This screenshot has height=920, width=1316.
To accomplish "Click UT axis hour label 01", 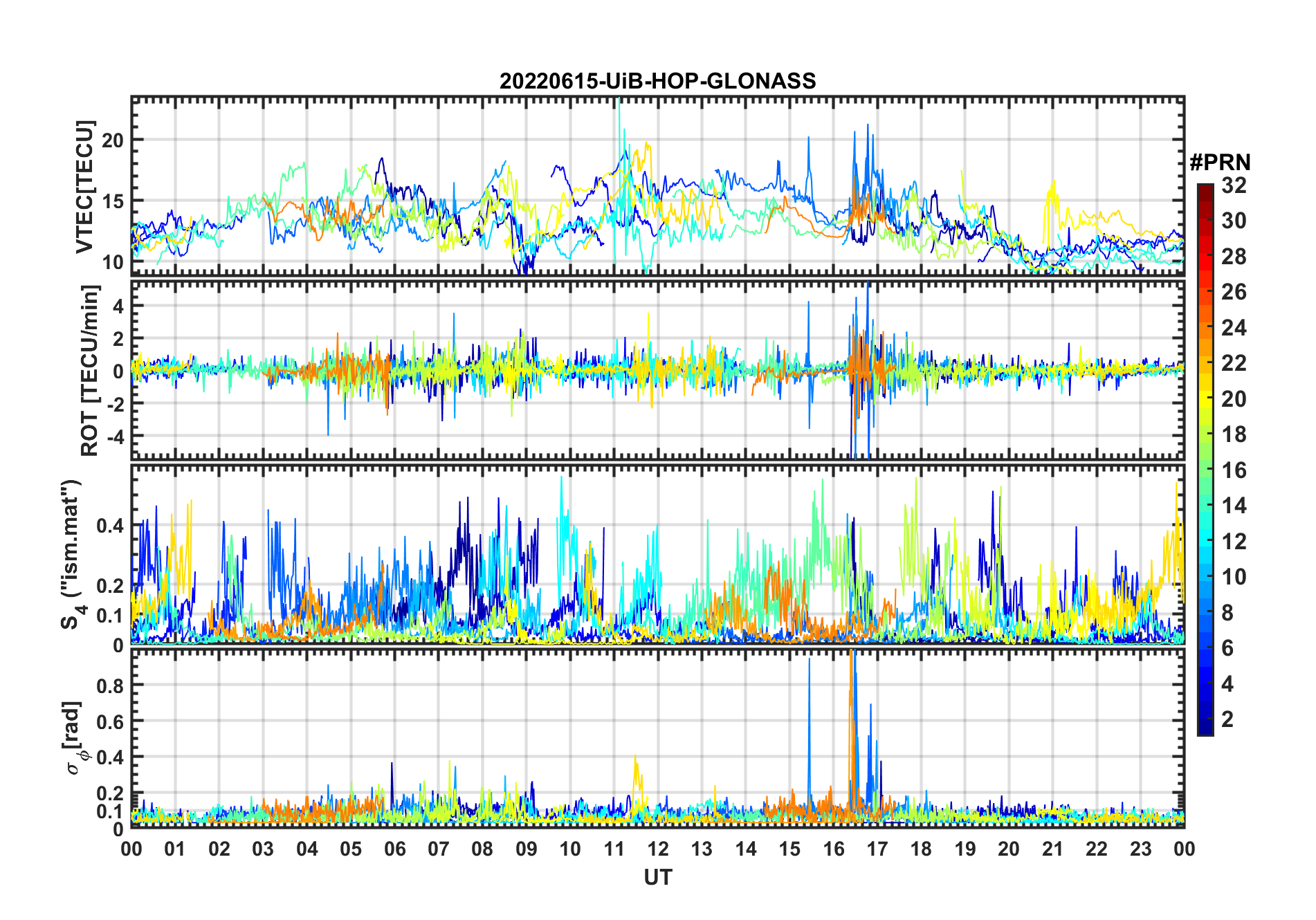I will pos(175,849).
